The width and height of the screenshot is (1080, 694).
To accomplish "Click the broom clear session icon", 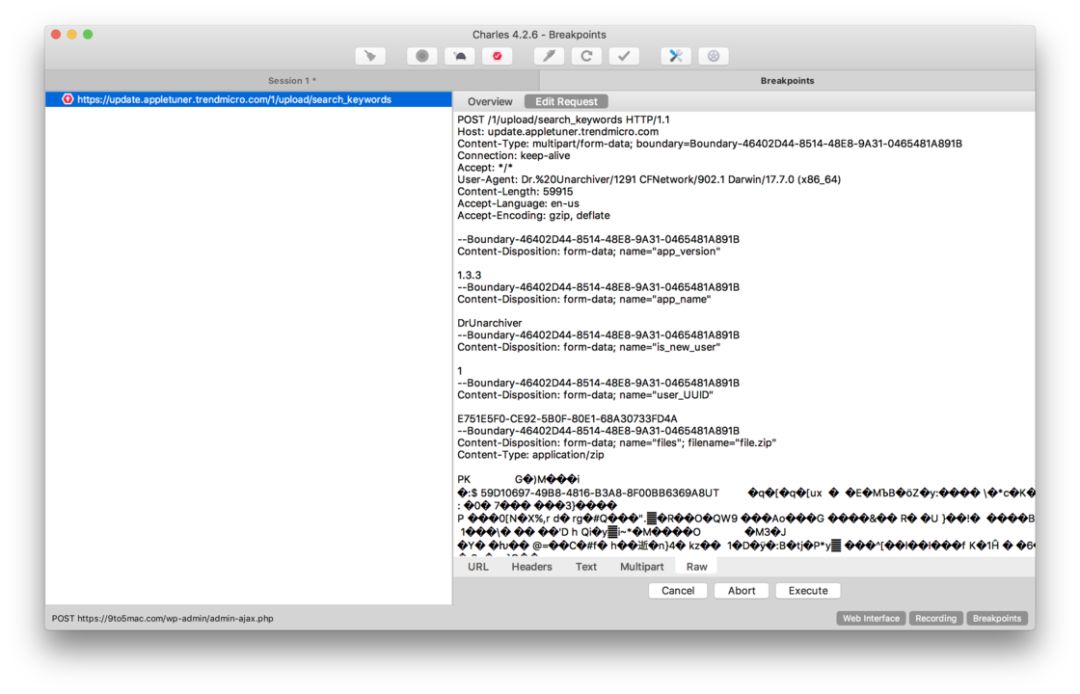I will click(370, 56).
